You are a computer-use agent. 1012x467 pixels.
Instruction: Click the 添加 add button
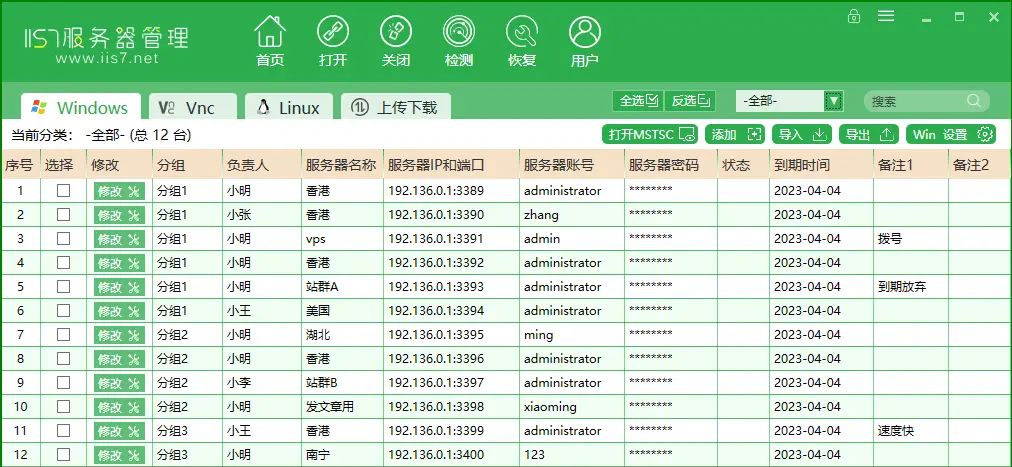tap(735, 134)
